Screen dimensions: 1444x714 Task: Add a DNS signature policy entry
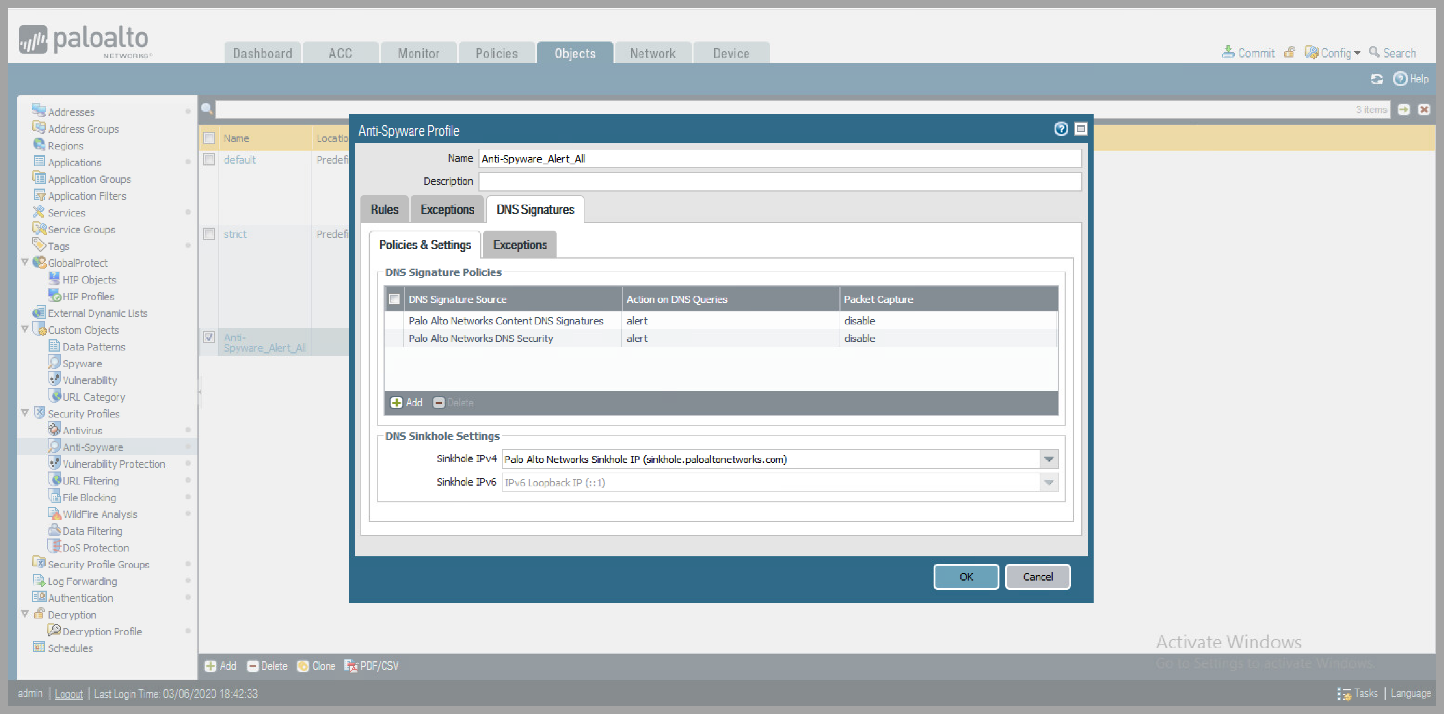(407, 402)
